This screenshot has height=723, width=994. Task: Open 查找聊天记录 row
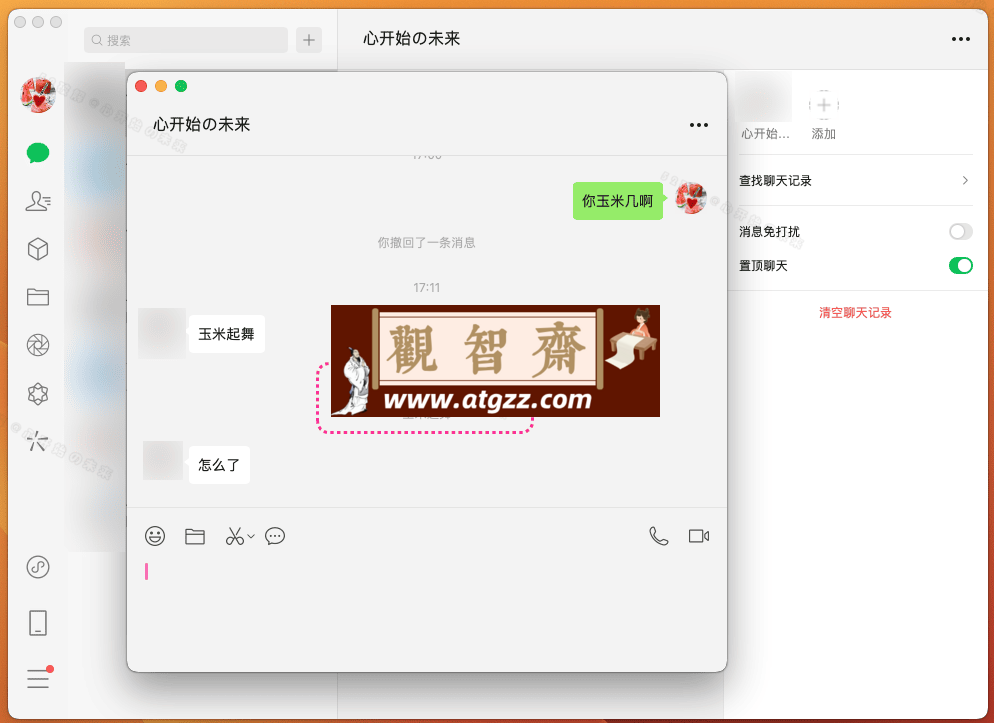point(855,181)
